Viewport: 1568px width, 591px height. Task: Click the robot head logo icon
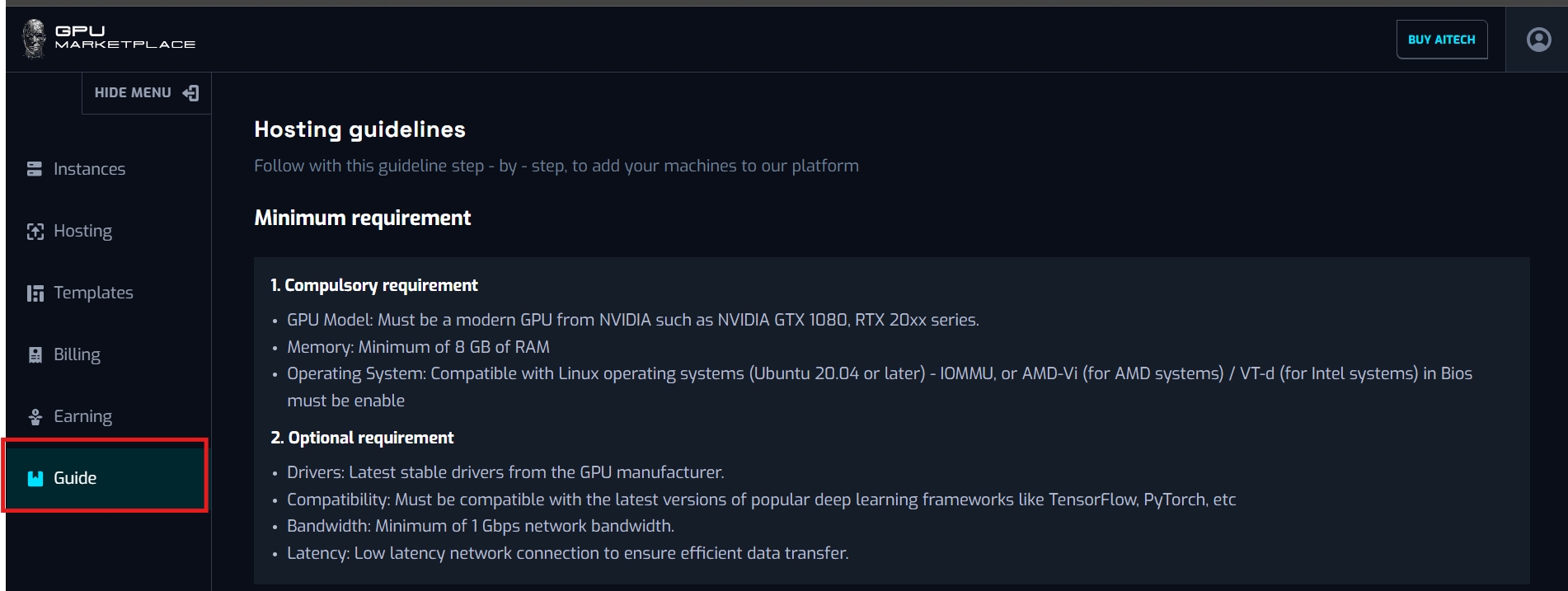(34, 39)
